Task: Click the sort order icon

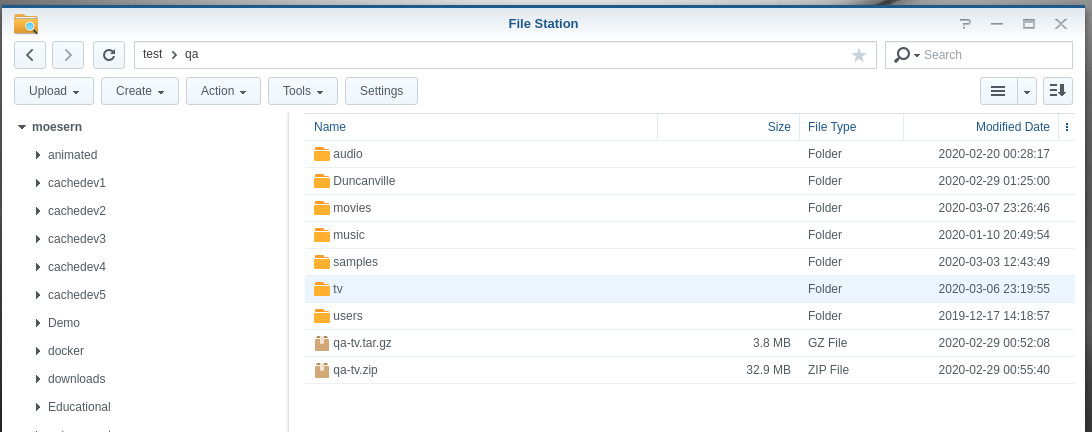Action: click(x=1057, y=91)
